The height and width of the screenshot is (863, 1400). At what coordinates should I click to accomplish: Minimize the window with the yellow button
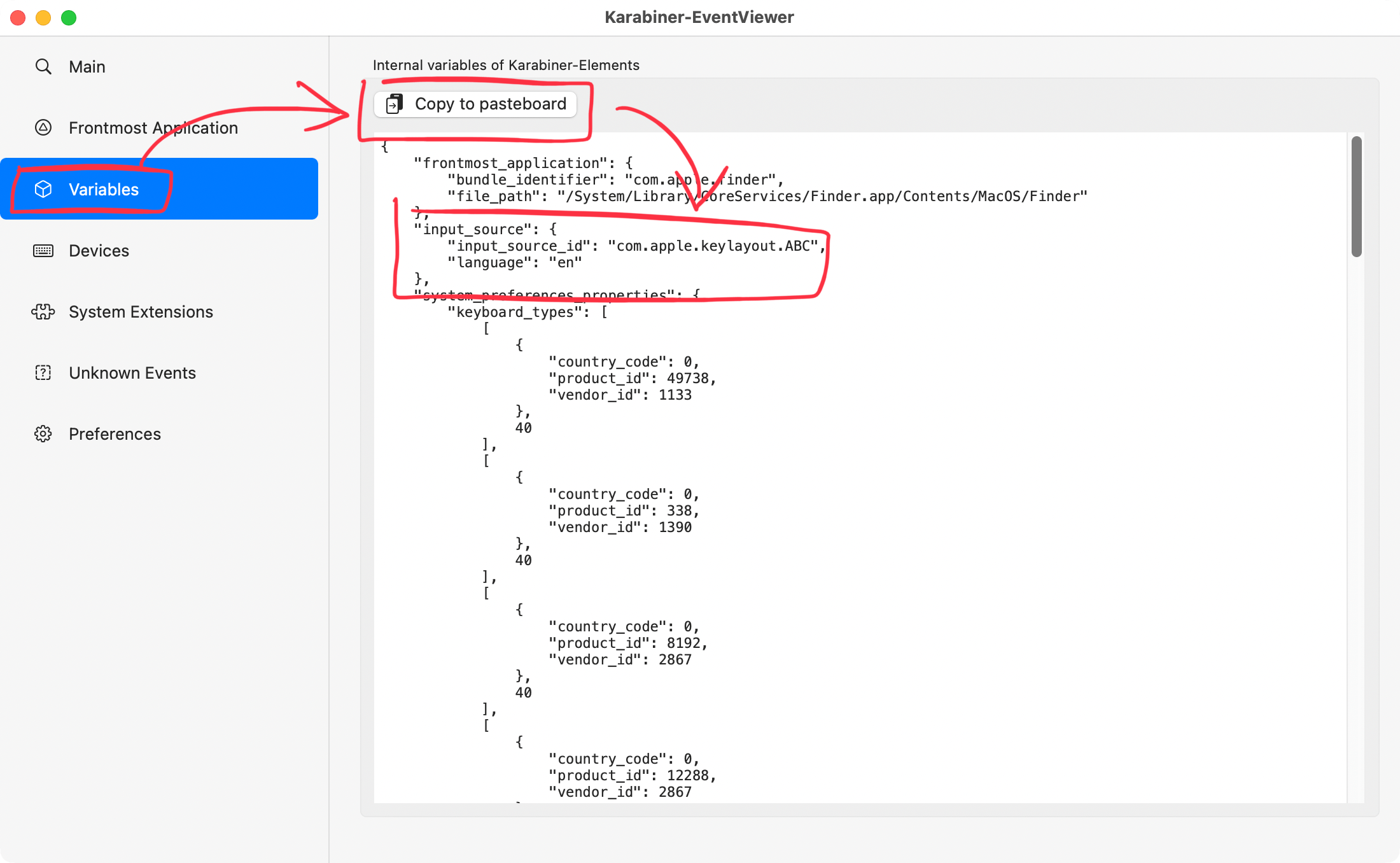(x=43, y=18)
